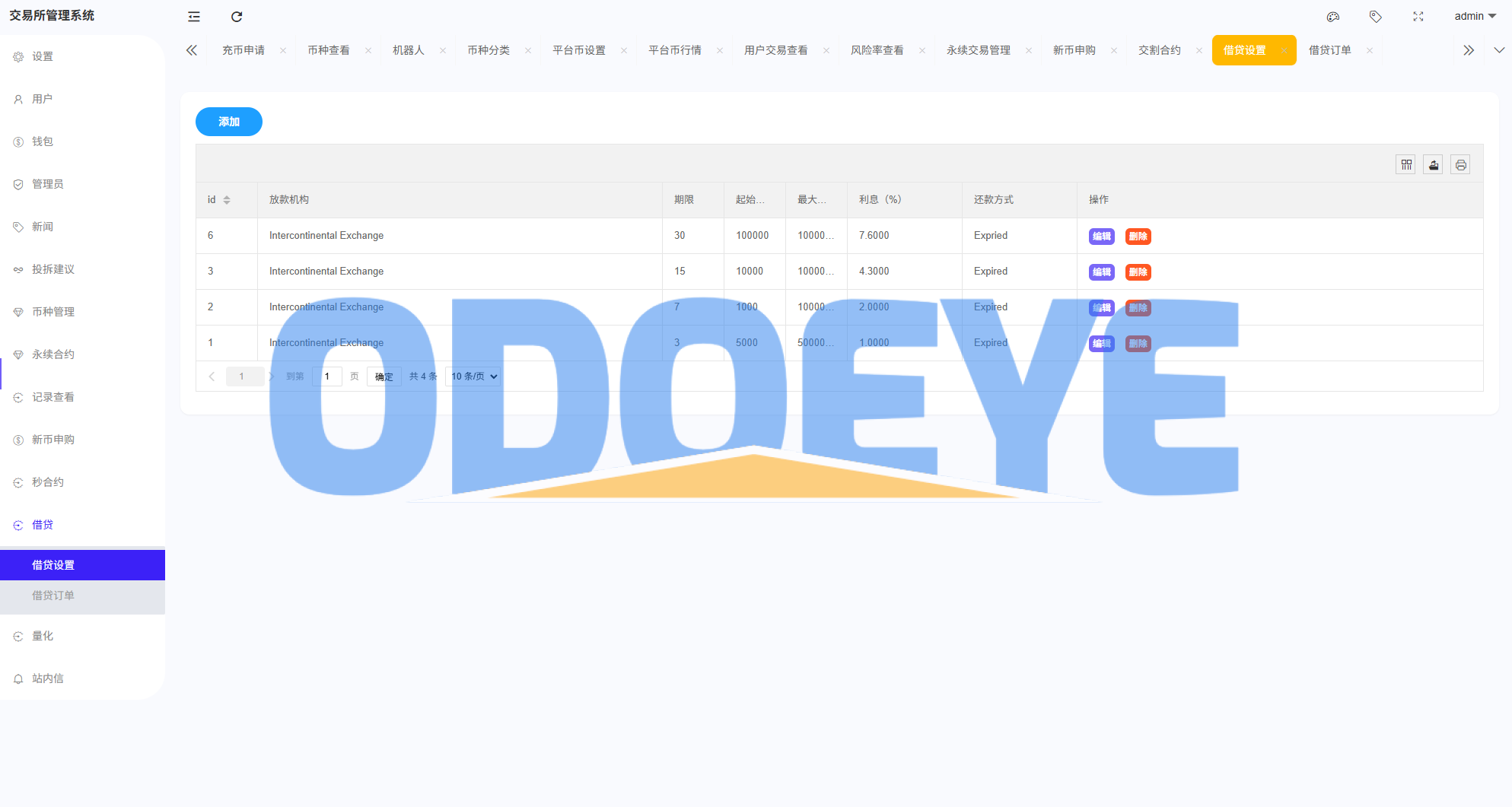Collapse tab list with the left double chevron
Image resolution: width=1512 pixels, height=807 pixels.
[191, 49]
